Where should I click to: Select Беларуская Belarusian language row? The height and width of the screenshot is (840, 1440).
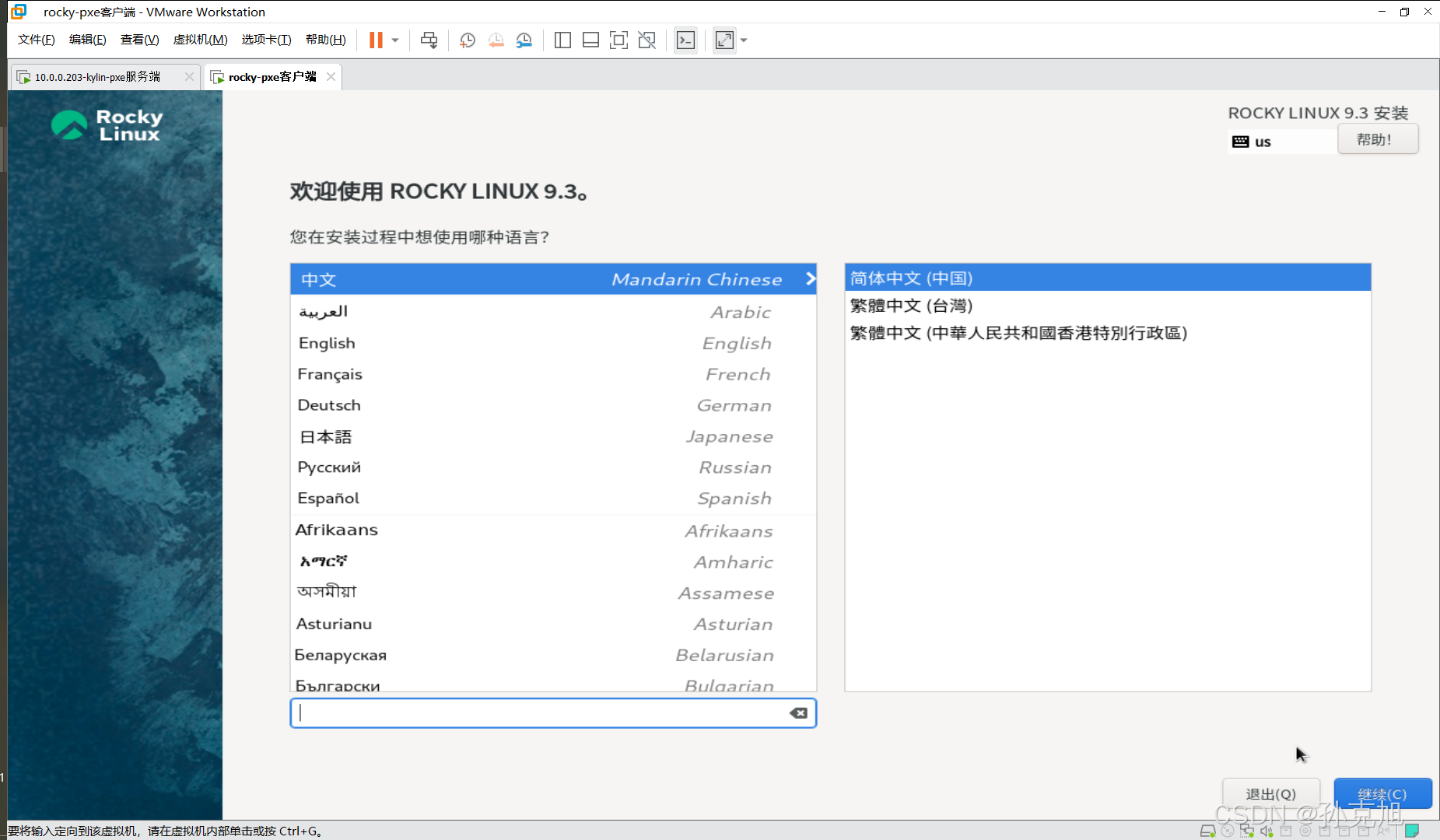(x=553, y=655)
